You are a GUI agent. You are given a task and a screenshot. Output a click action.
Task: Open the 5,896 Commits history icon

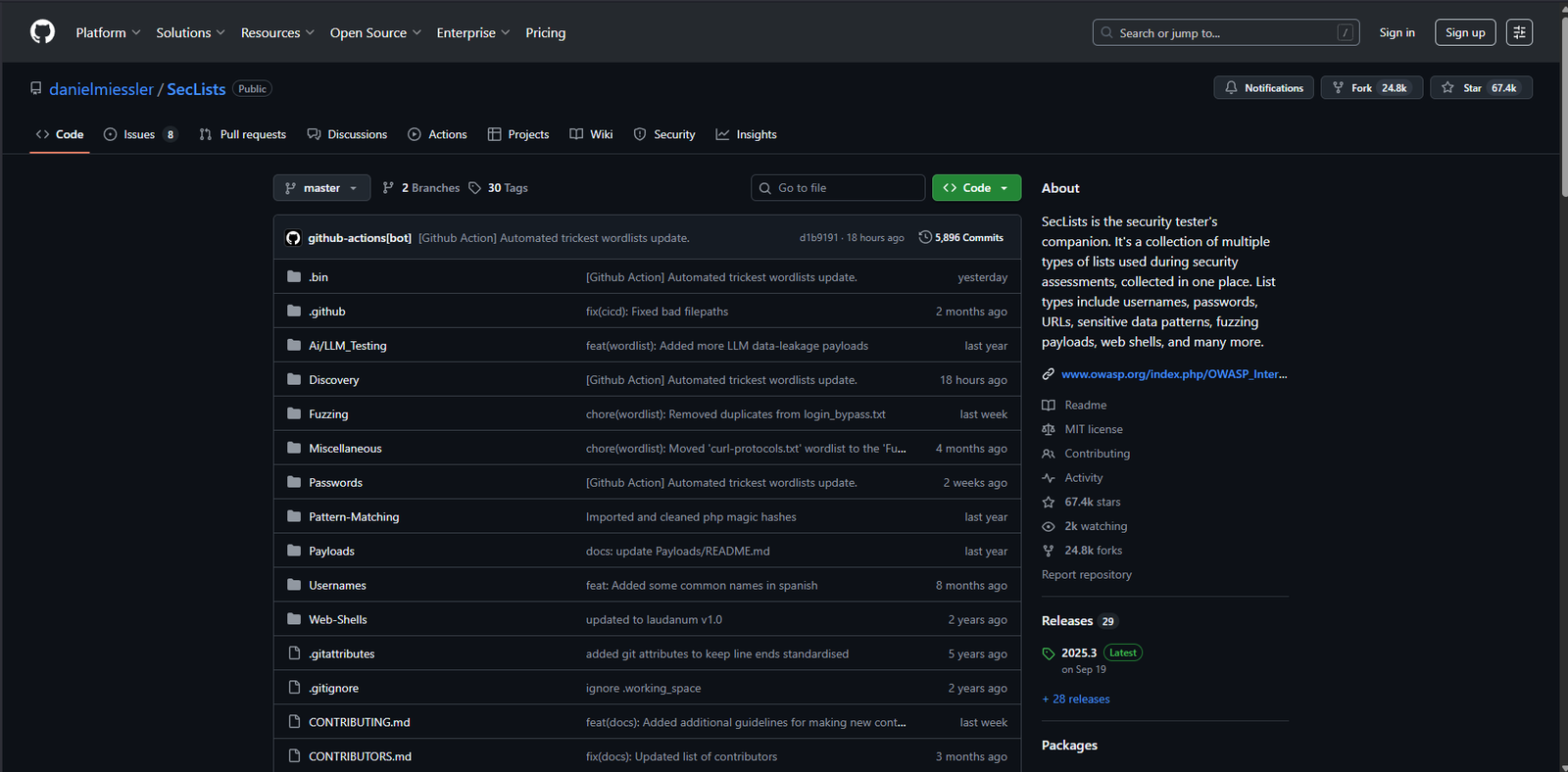pos(925,237)
